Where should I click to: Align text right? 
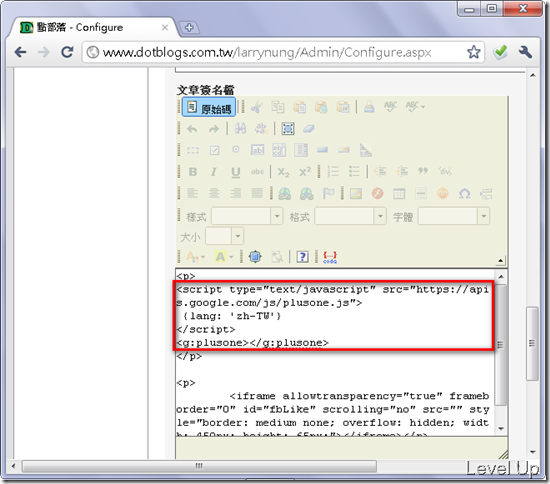(236, 193)
